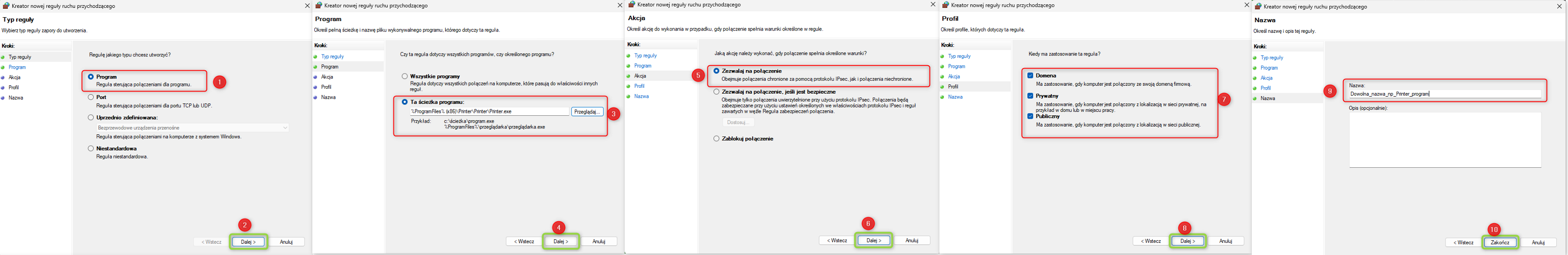
Task: Click firewall icon in the Profil window title
Action: click(945, 5)
